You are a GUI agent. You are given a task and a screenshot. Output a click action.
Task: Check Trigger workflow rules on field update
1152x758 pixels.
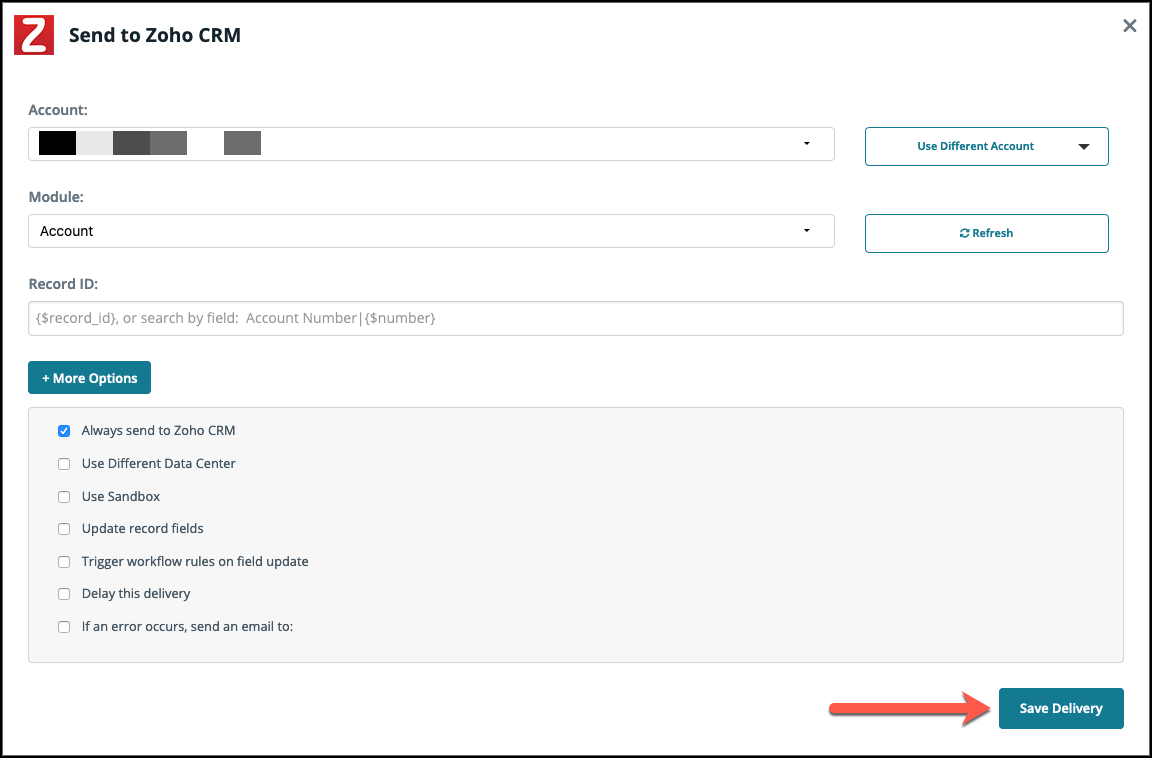(x=64, y=562)
